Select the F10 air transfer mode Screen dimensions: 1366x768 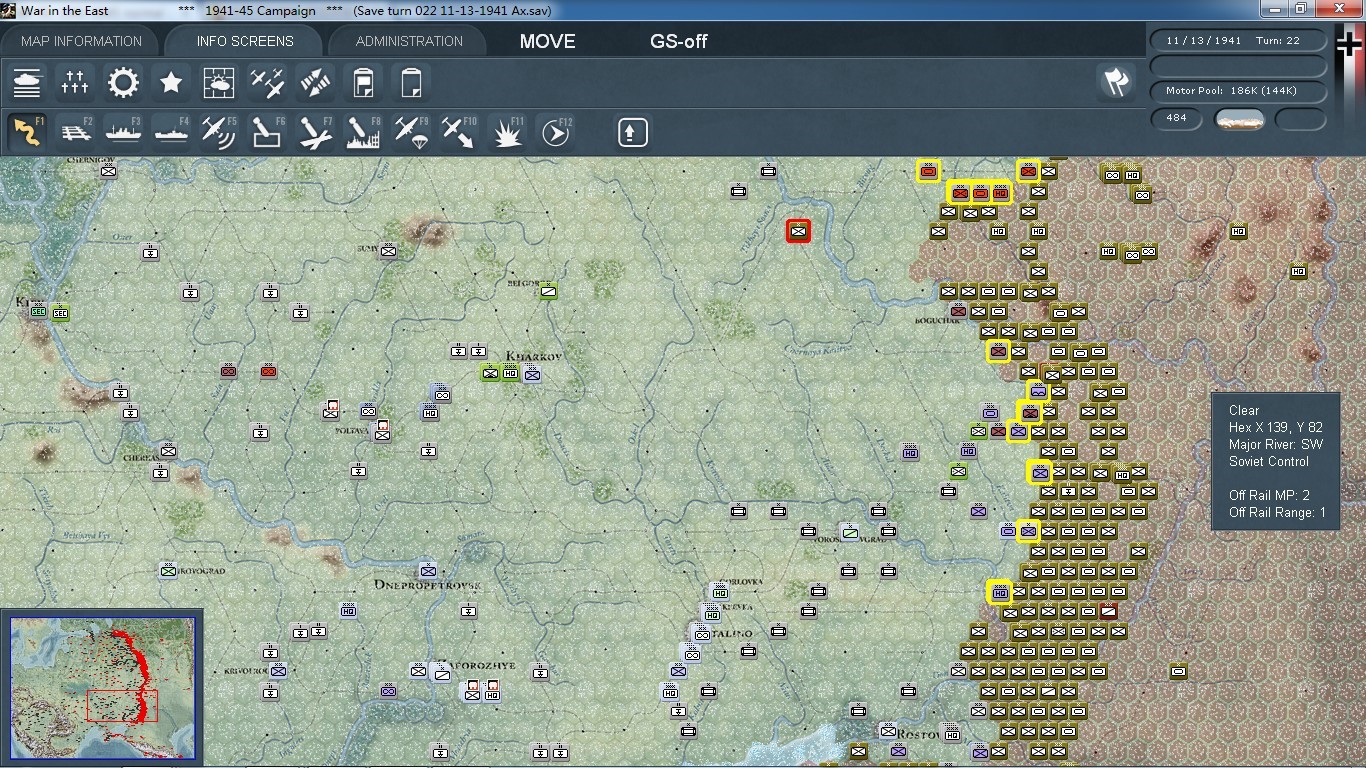[459, 132]
